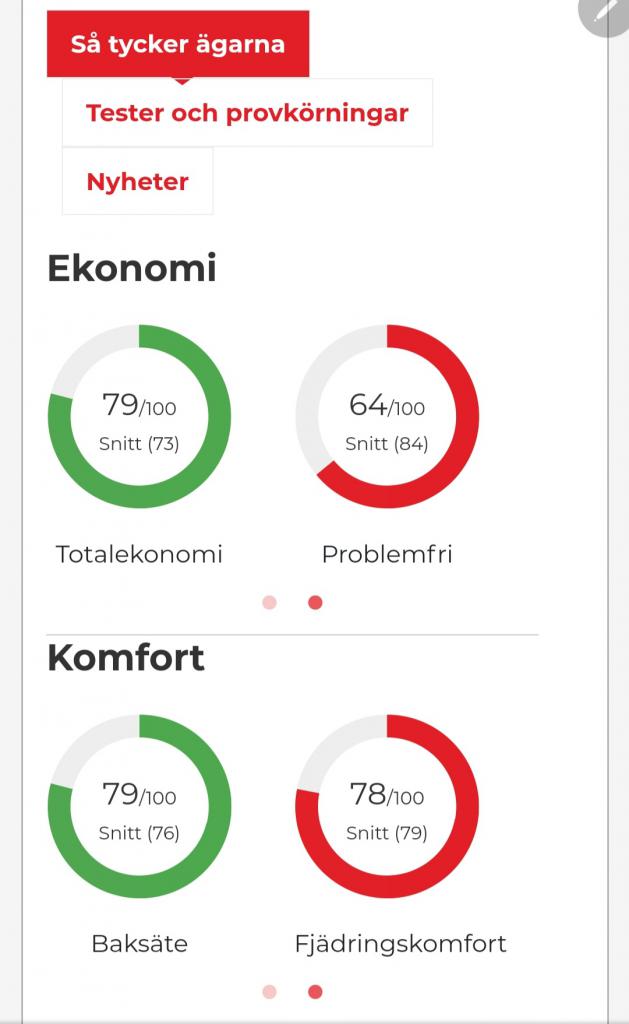
Task: Click the 78/100 Fjädringskomfort score text
Action: tap(387, 794)
